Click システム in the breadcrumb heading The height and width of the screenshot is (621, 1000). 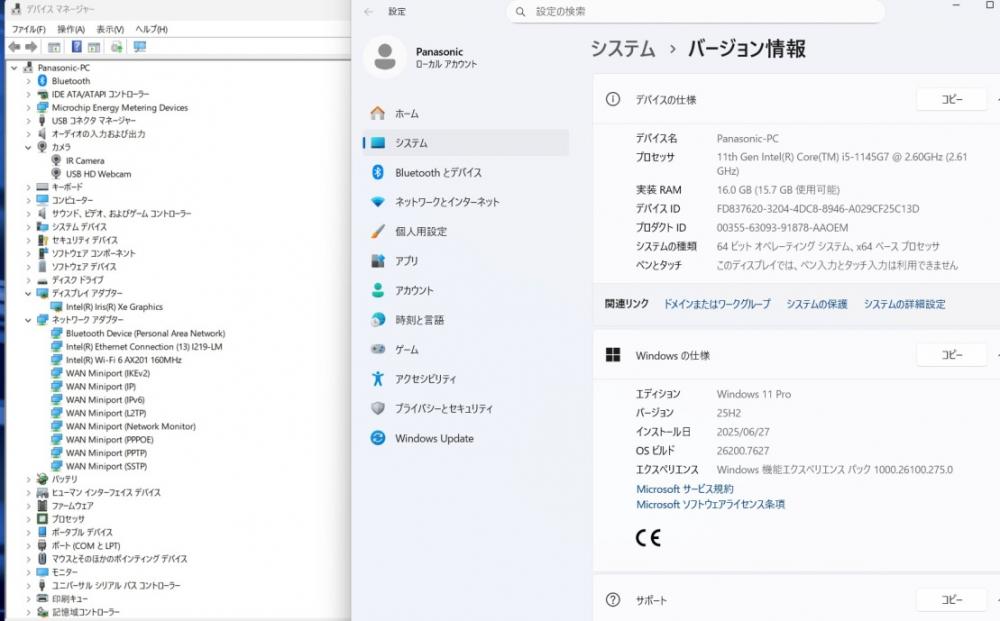click(622, 49)
